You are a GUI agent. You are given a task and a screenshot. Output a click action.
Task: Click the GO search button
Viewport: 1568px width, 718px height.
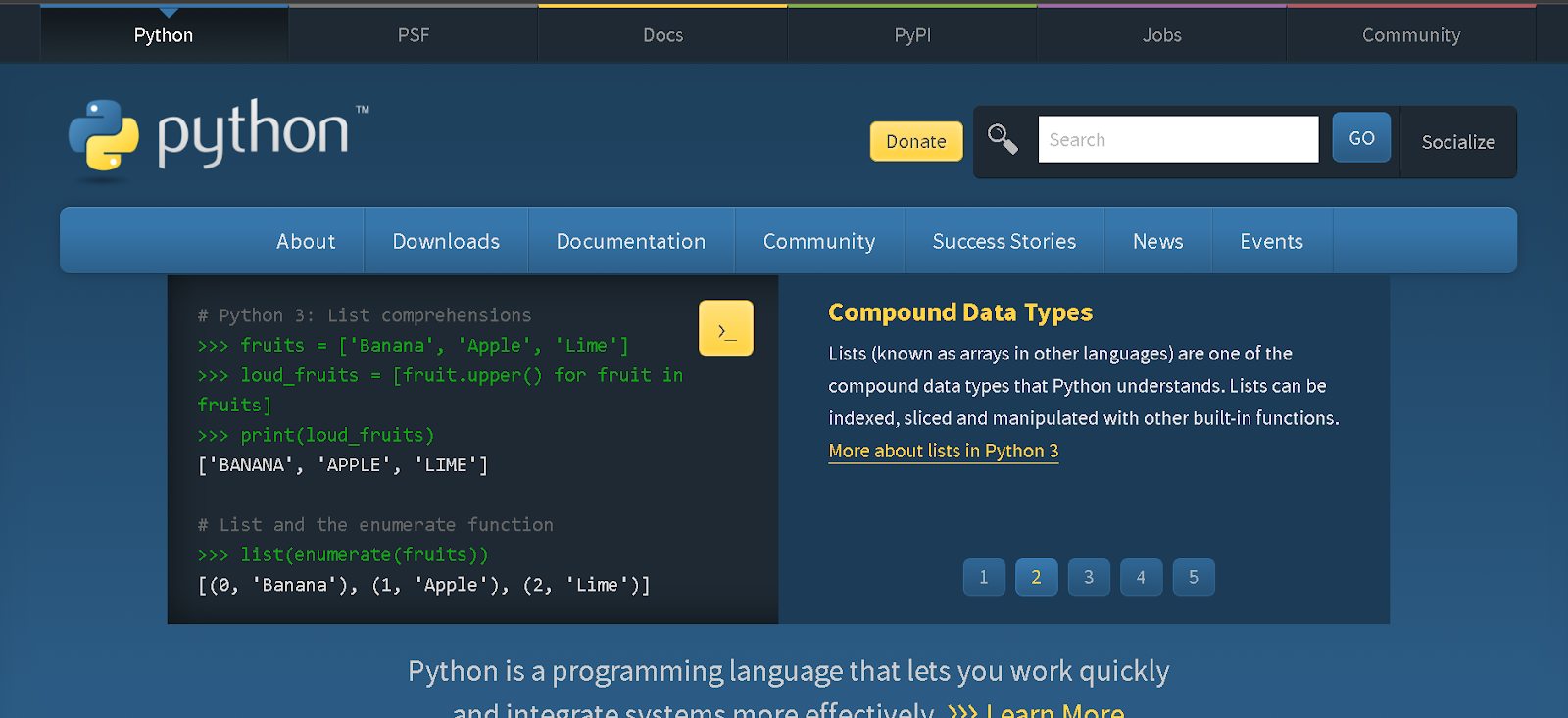pos(1361,138)
